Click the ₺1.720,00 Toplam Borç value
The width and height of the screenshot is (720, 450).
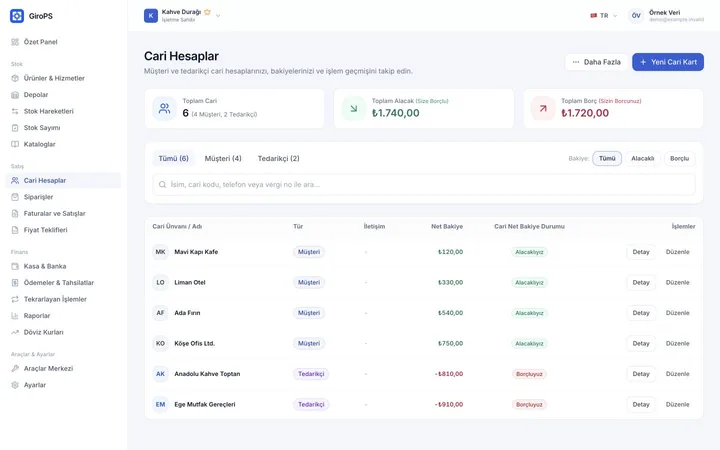click(585, 113)
